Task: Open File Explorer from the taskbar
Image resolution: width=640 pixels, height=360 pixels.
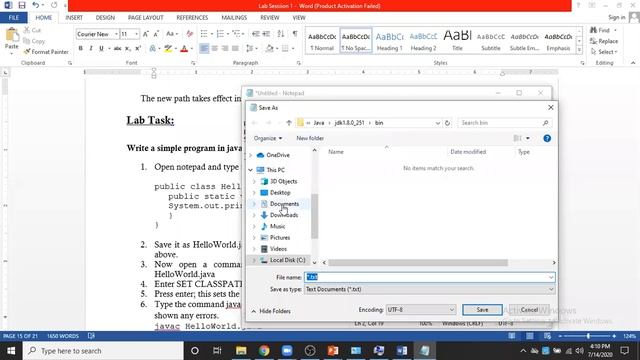Action: click(241, 351)
